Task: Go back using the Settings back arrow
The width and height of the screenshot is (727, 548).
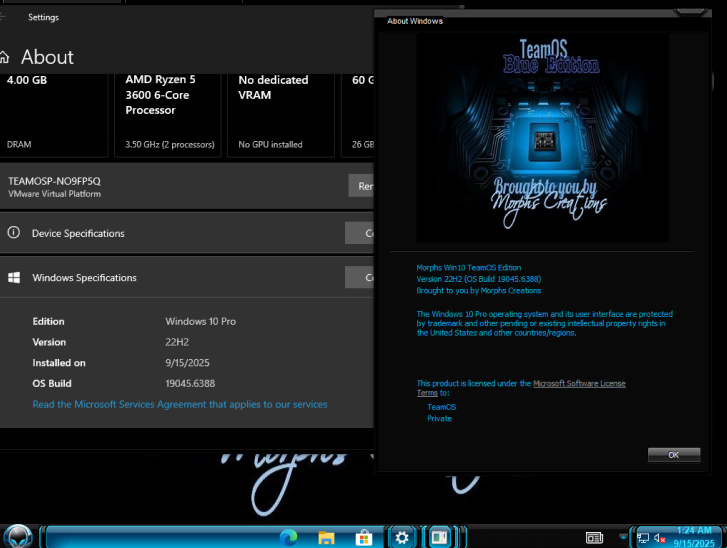Action: point(2,17)
